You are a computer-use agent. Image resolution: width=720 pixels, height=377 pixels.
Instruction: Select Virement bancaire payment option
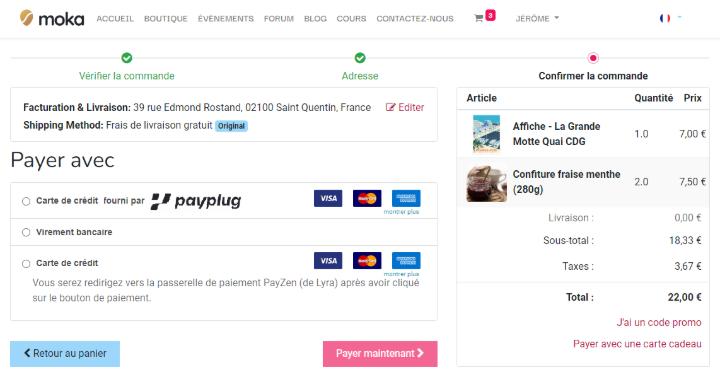point(26,232)
